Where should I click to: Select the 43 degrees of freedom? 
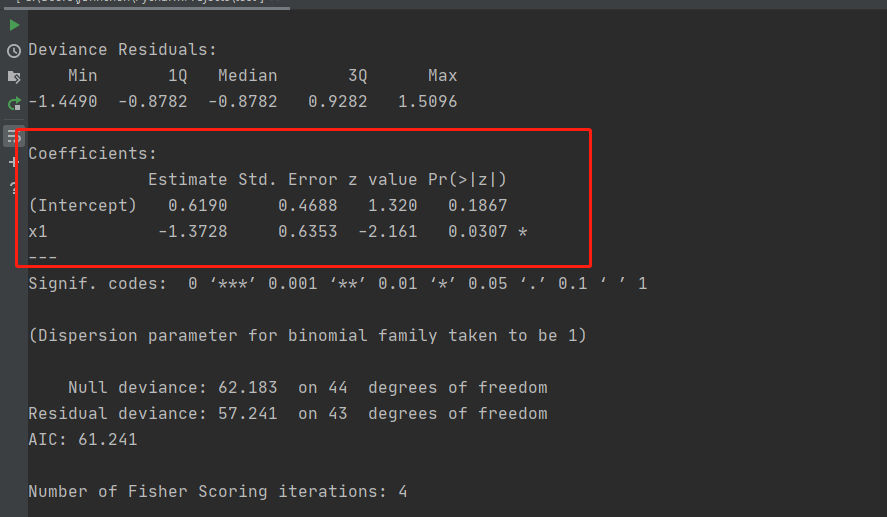tap(338, 413)
